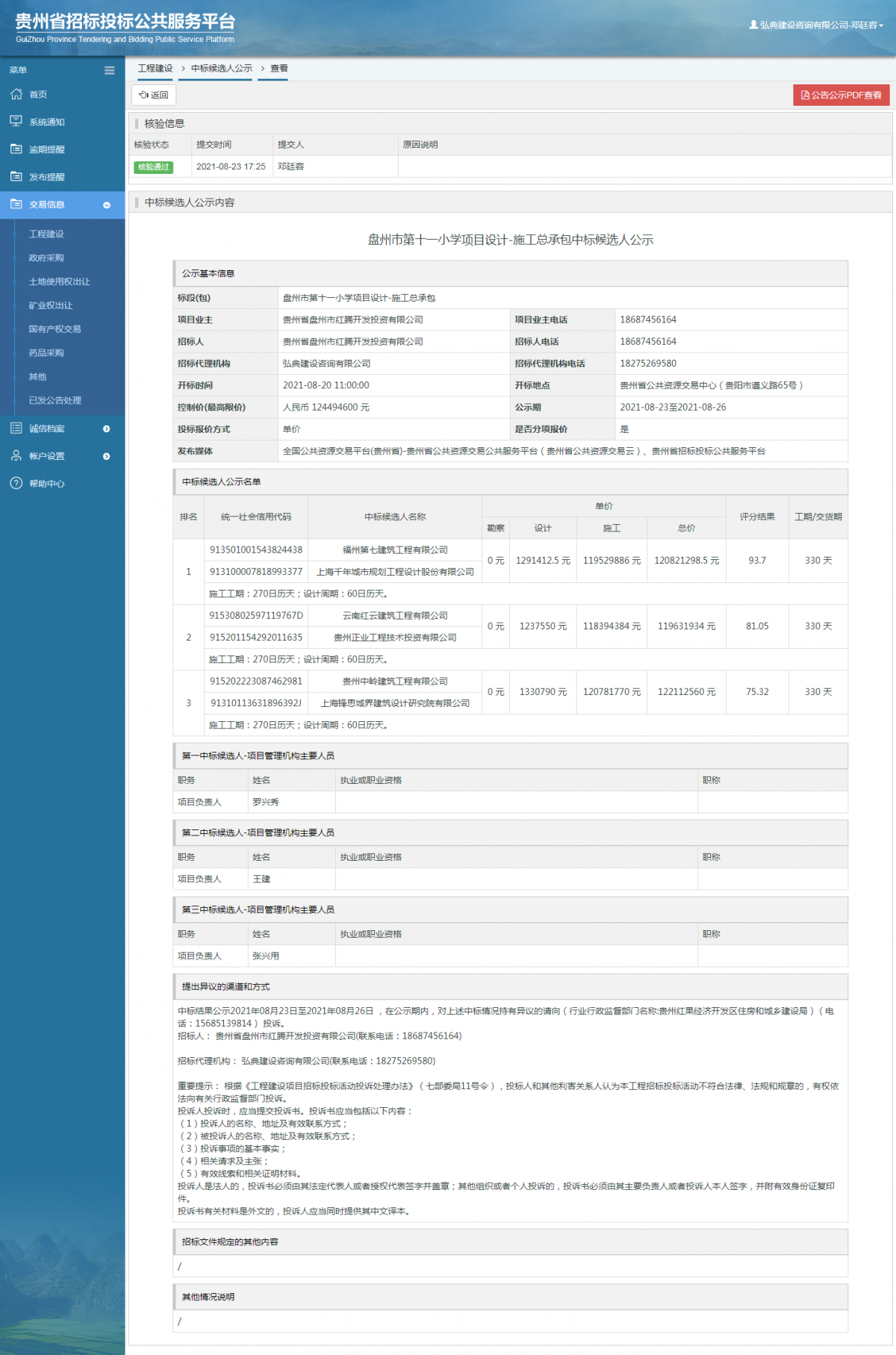Open 逾期提醒 menu item
Viewport: 896px width, 1355px height.
tap(47, 149)
